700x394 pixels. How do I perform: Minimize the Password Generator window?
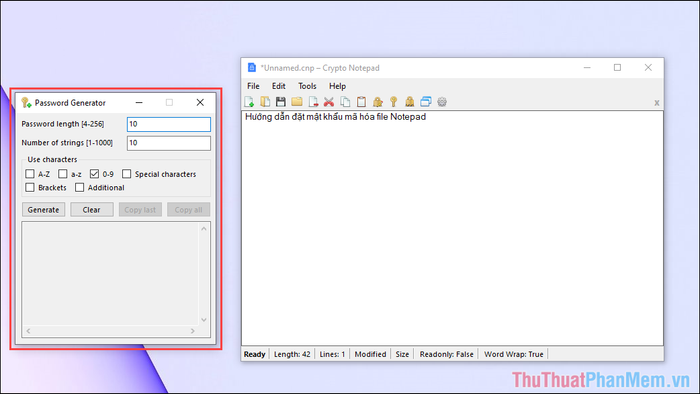tap(139, 103)
